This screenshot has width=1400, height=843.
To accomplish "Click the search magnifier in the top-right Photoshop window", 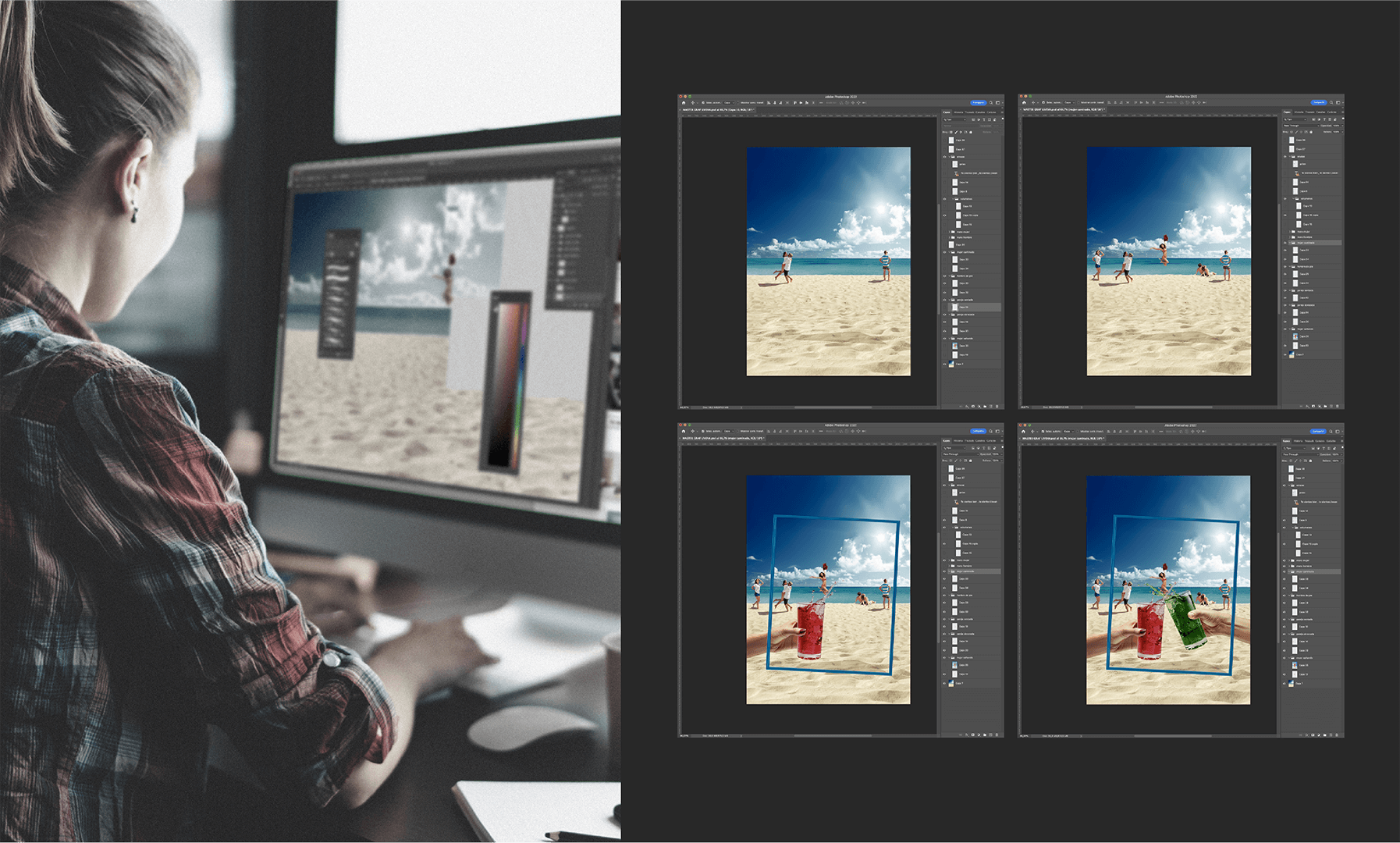I will coord(1332,102).
